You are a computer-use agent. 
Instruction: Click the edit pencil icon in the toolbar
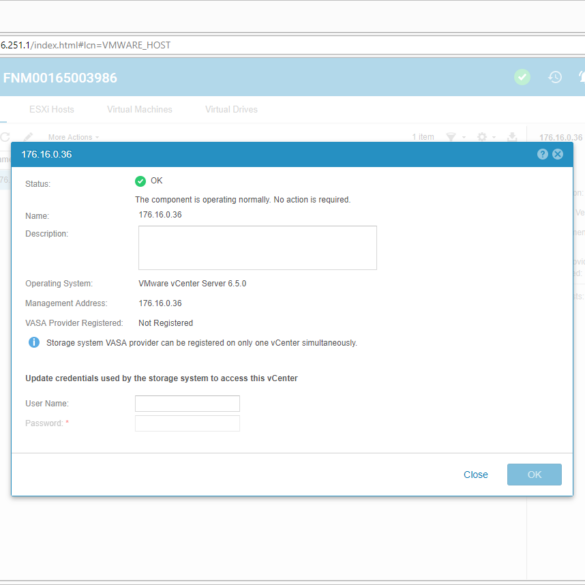tap(28, 137)
